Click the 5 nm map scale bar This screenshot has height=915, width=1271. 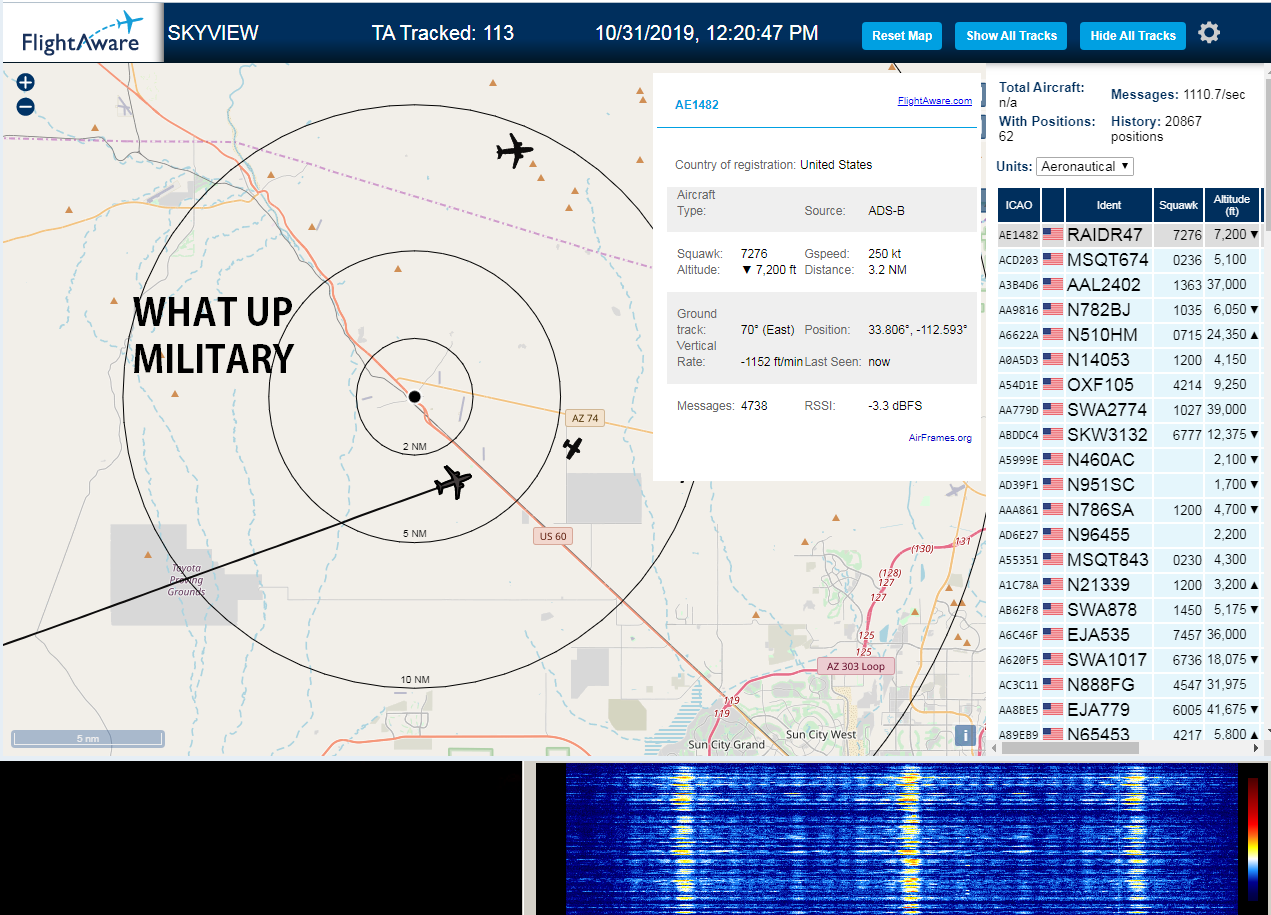coord(88,738)
